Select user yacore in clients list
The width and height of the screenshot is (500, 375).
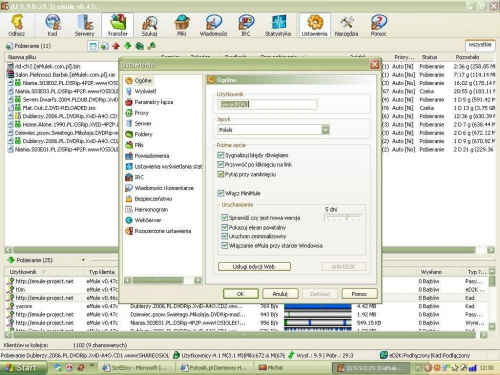24,306
